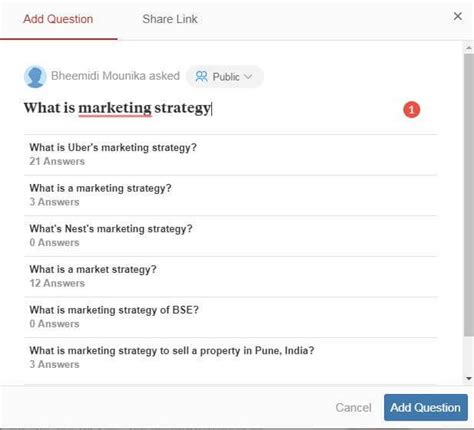Click the red number 1 notification badge

click(x=412, y=110)
